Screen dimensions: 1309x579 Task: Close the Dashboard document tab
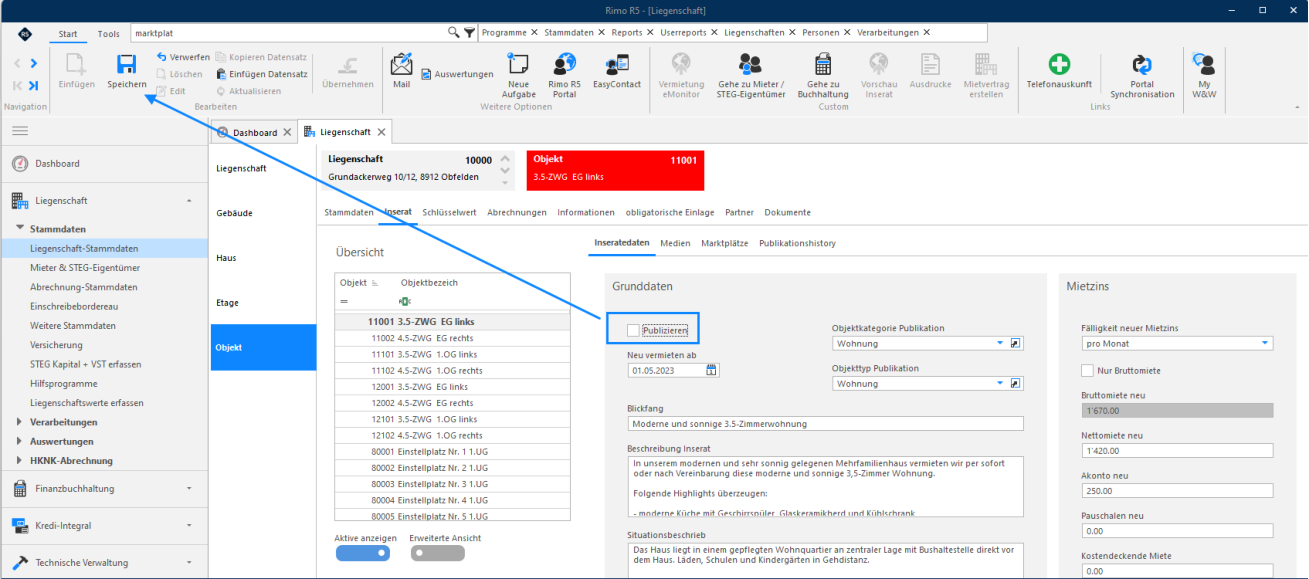288,132
